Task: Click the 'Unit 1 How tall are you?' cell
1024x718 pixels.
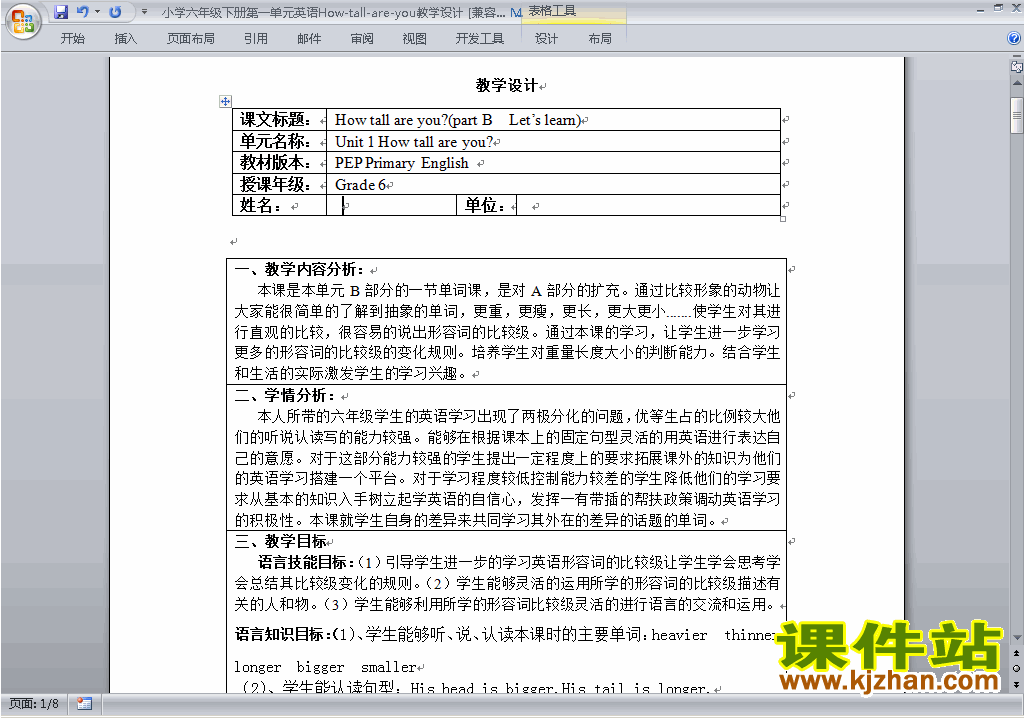Action: [554, 142]
